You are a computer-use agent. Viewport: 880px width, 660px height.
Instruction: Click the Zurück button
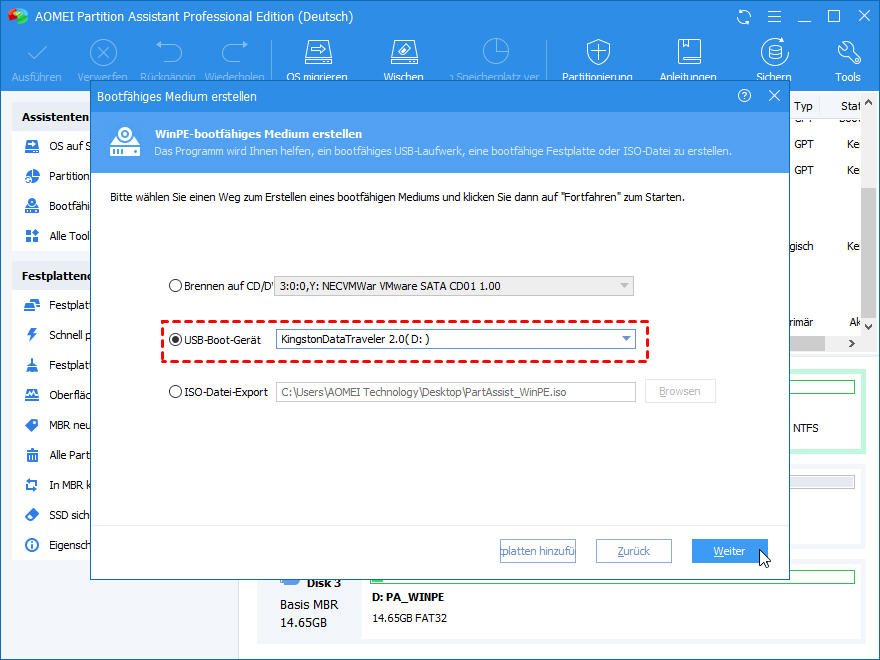coord(634,551)
